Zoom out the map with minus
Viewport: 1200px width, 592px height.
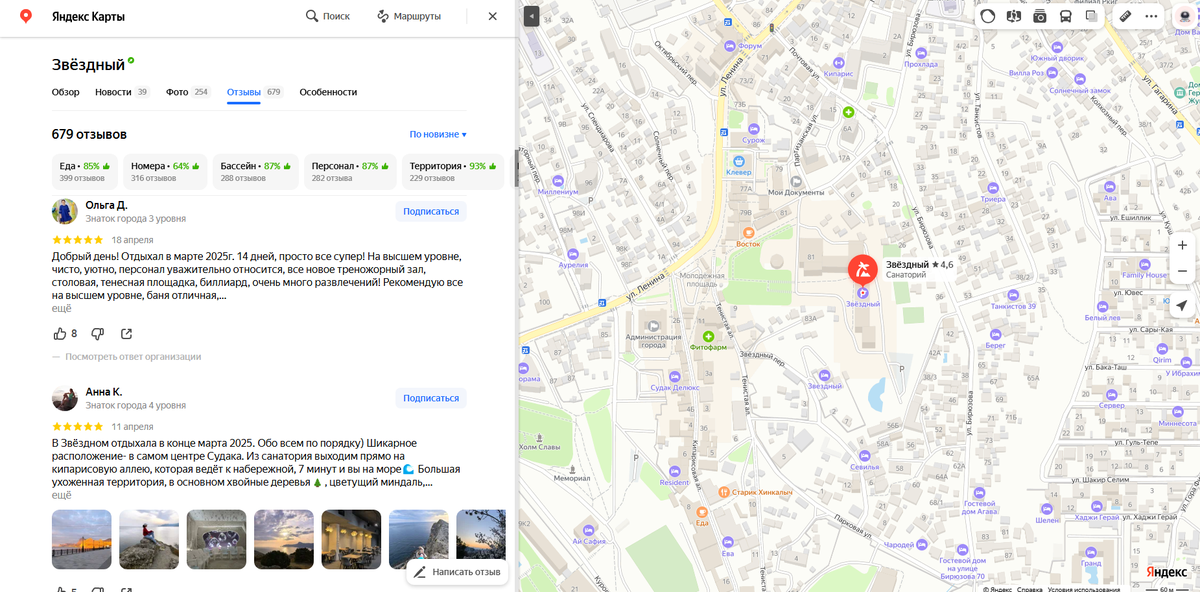pos(1182,271)
